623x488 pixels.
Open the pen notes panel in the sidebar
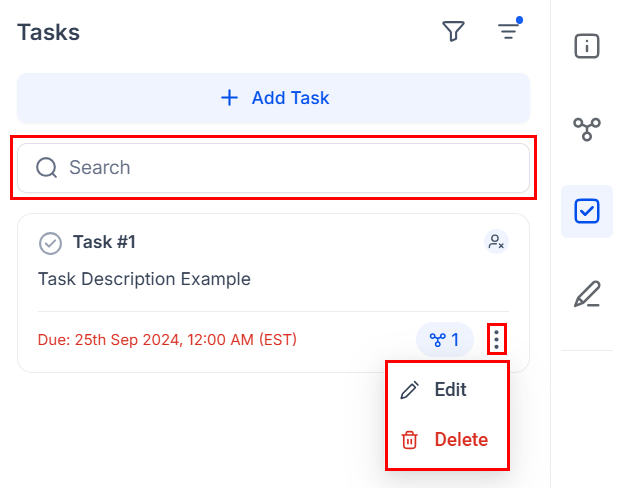click(587, 294)
